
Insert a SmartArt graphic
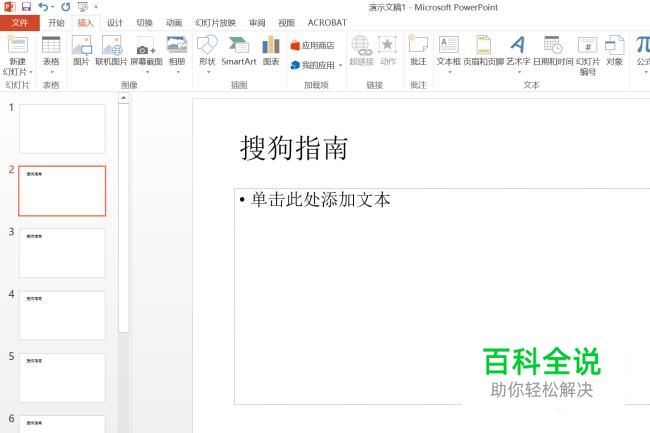click(239, 50)
